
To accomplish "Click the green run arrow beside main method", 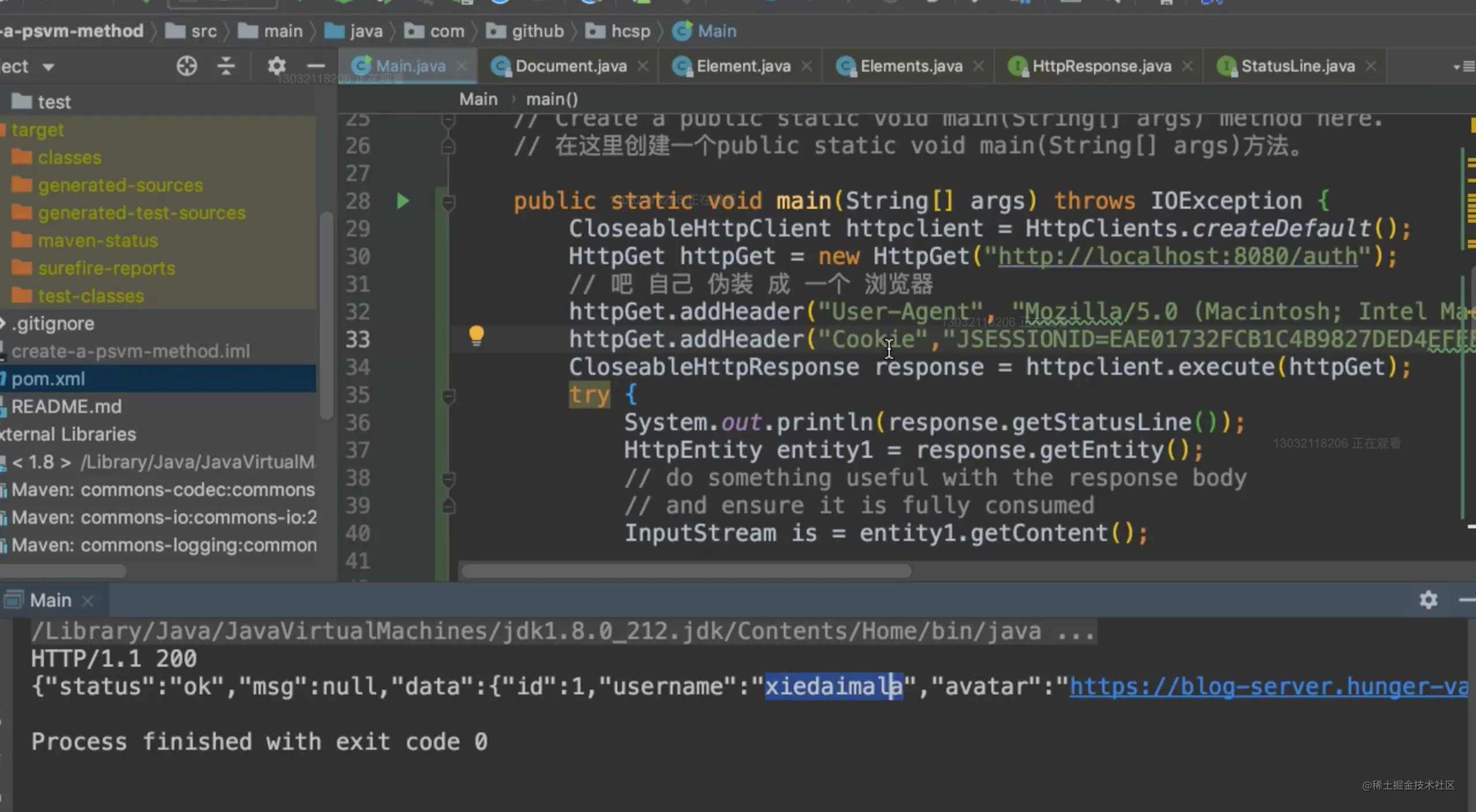I will click(403, 201).
